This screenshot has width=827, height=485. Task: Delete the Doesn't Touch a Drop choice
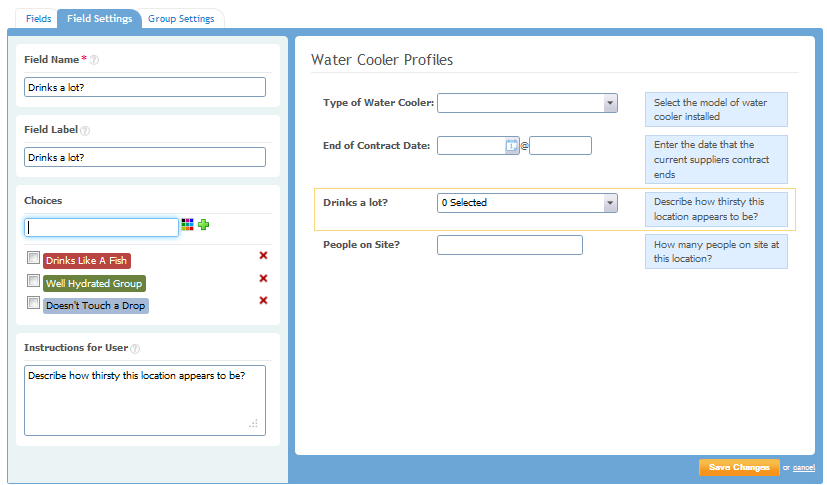click(x=263, y=301)
